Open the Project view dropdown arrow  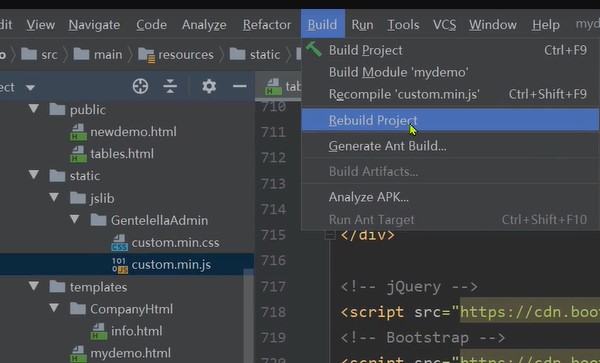pyautogui.click(x=30, y=88)
